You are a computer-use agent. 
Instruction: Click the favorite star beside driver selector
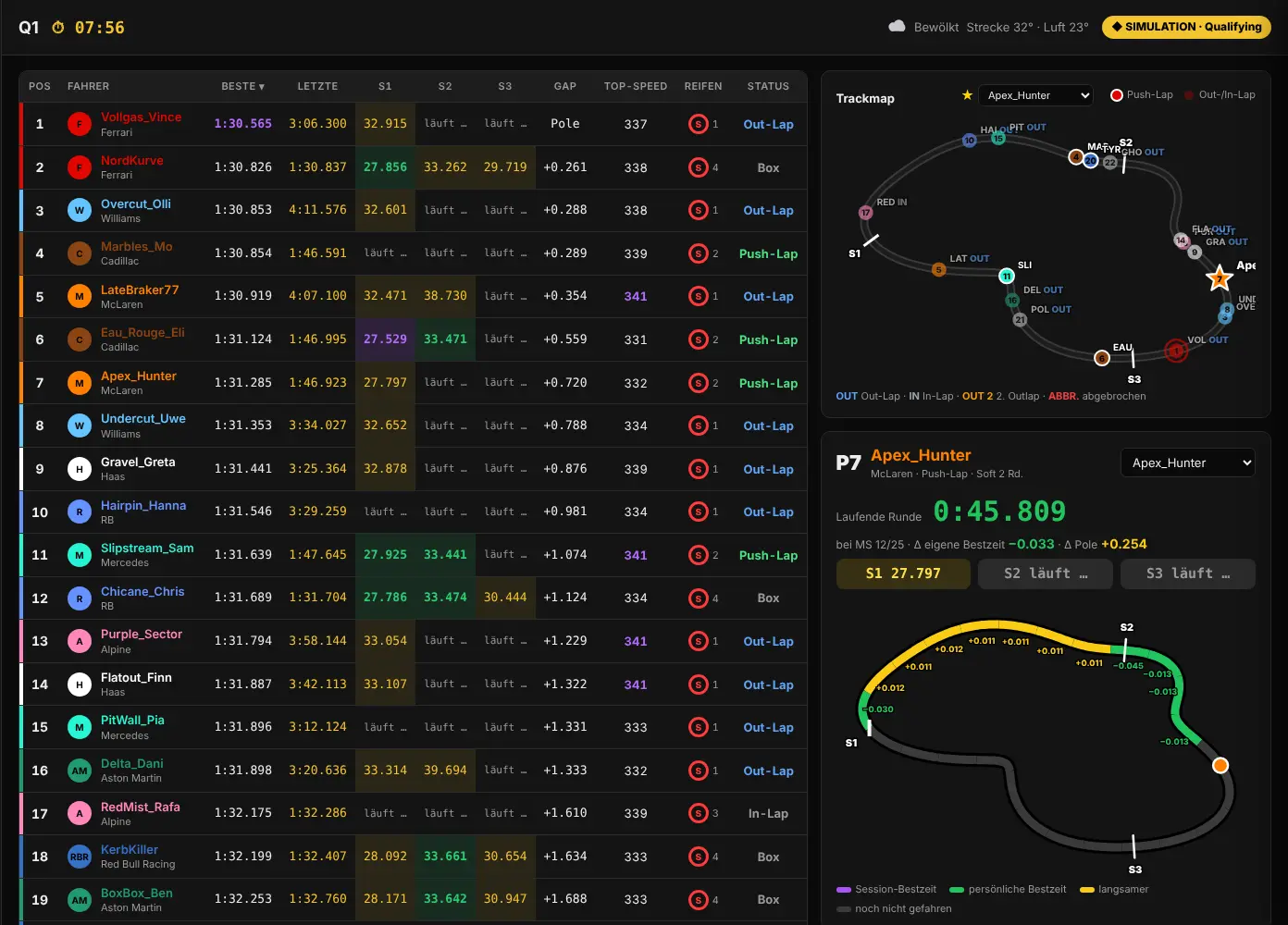[x=967, y=95]
